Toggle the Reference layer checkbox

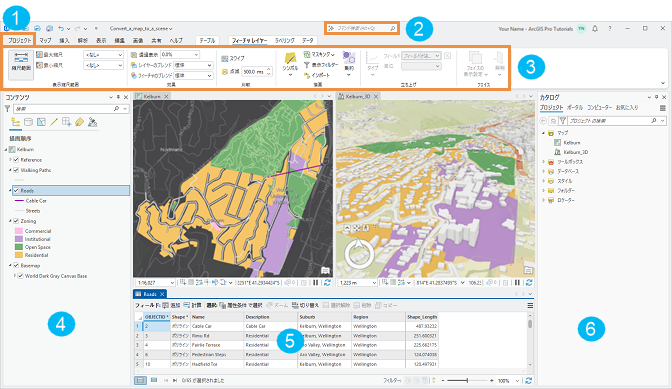[x=16, y=160]
